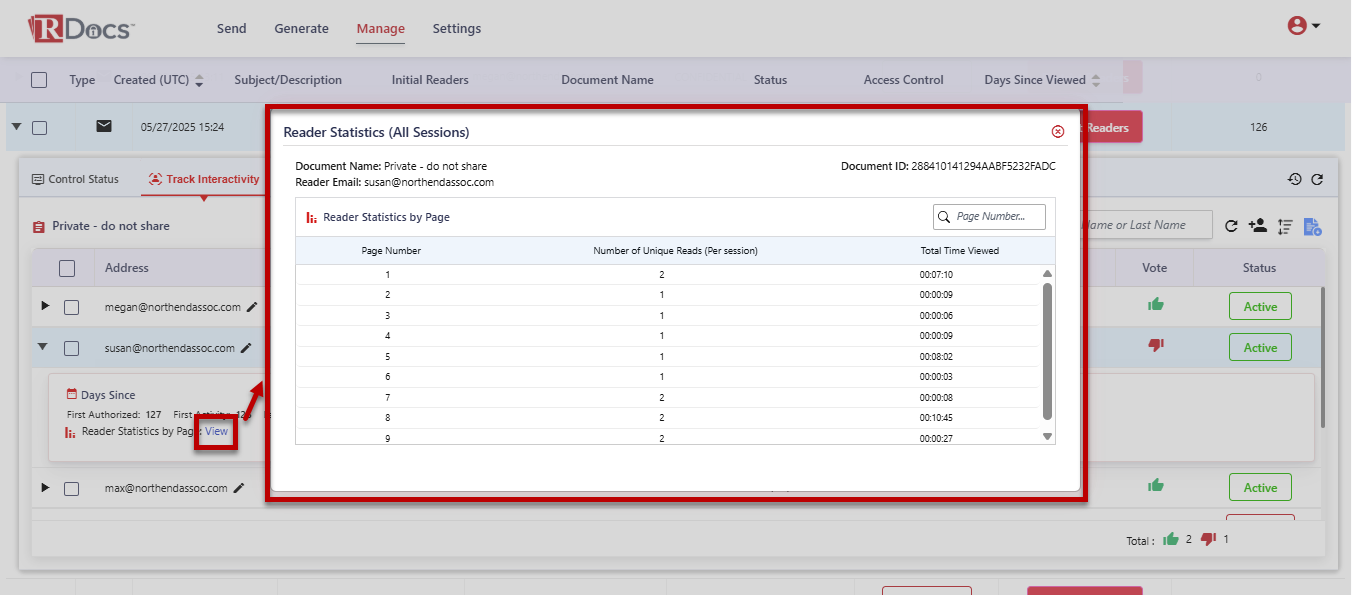Click the Active status button for megan
This screenshot has width=1352, height=595.
1259,307
